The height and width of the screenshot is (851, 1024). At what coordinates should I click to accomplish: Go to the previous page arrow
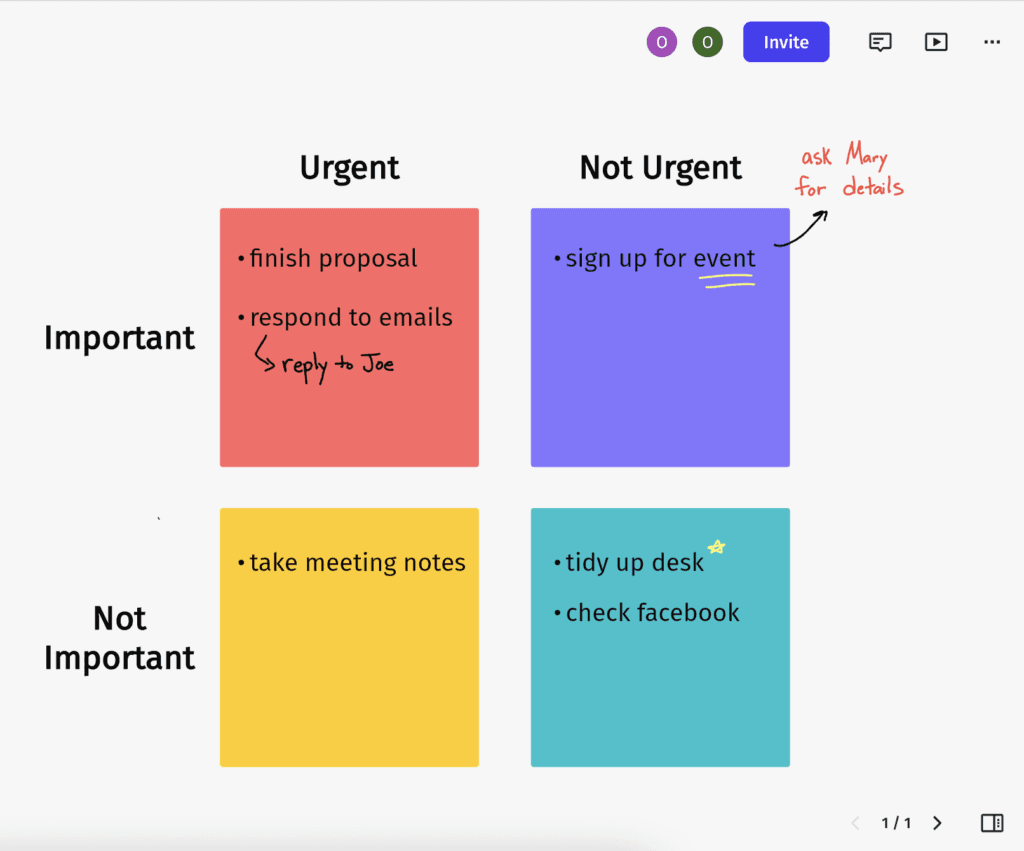pyautogui.click(x=855, y=823)
